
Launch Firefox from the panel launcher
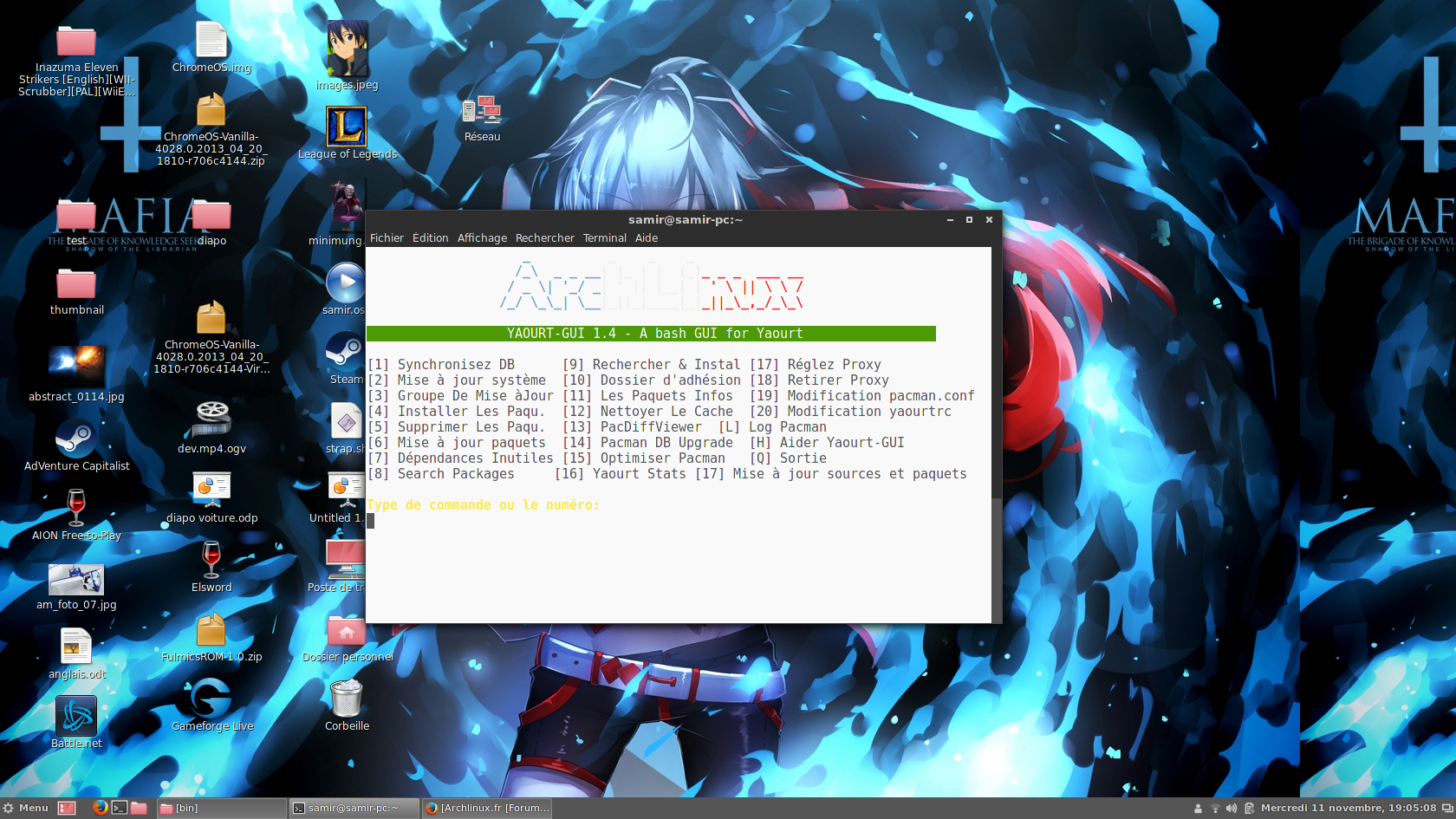pyautogui.click(x=100, y=808)
